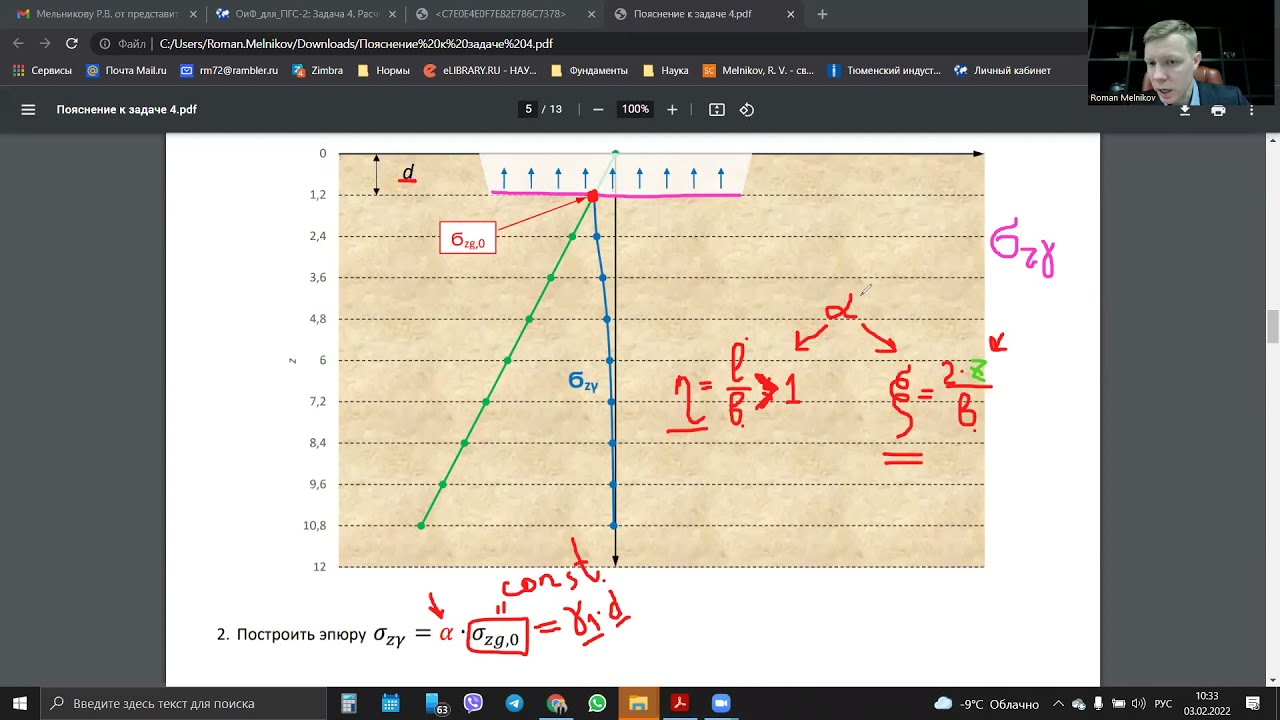Image resolution: width=1280 pixels, height=720 pixels.
Task: Edit the PDF page number field
Action: pos(528,109)
